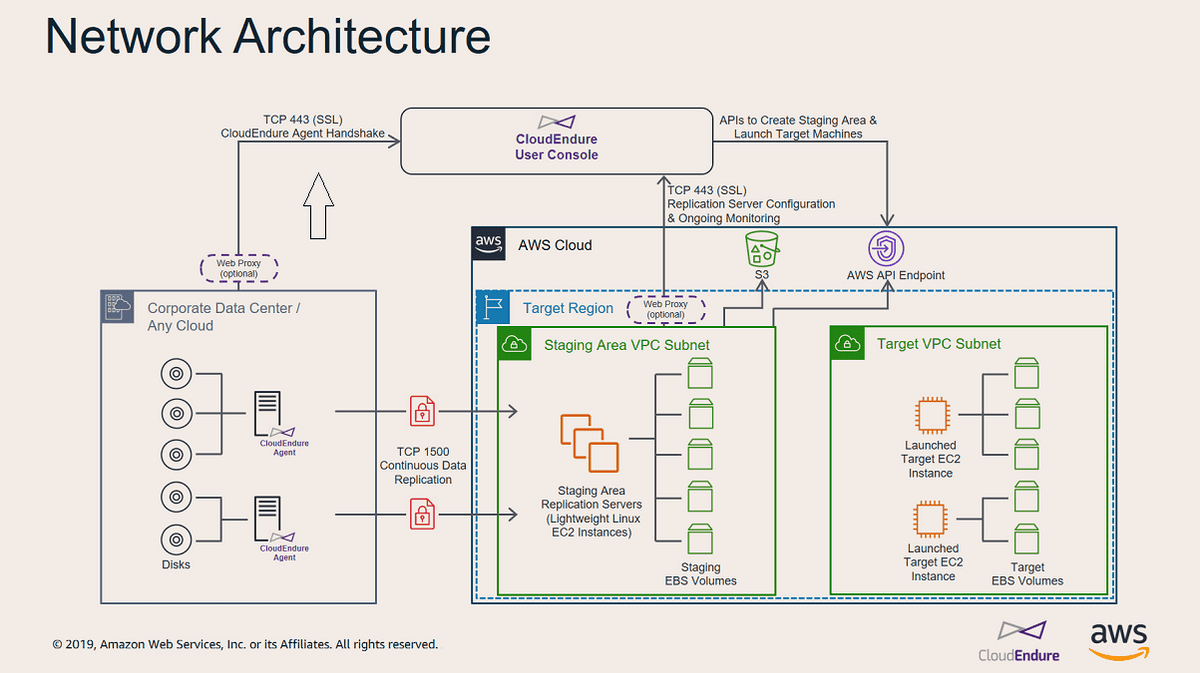The height and width of the screenshot is (673, 1200).
Task: Click the Target EBS Volumes caption
Action: point(1027,574)
